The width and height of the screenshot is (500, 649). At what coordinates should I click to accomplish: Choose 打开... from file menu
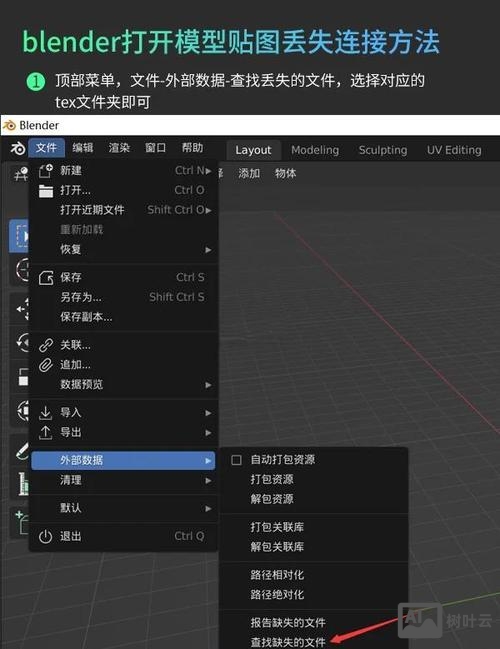click(x=124, y=190)
